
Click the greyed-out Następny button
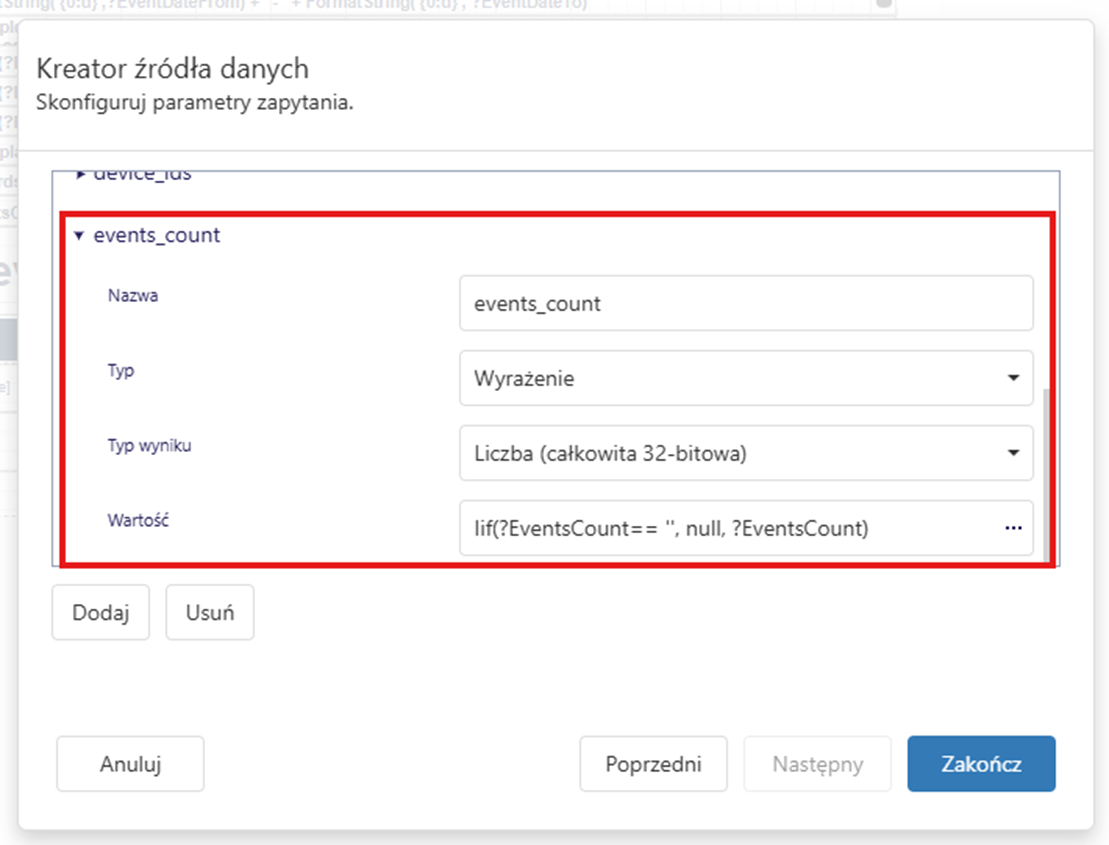[817, 764]
